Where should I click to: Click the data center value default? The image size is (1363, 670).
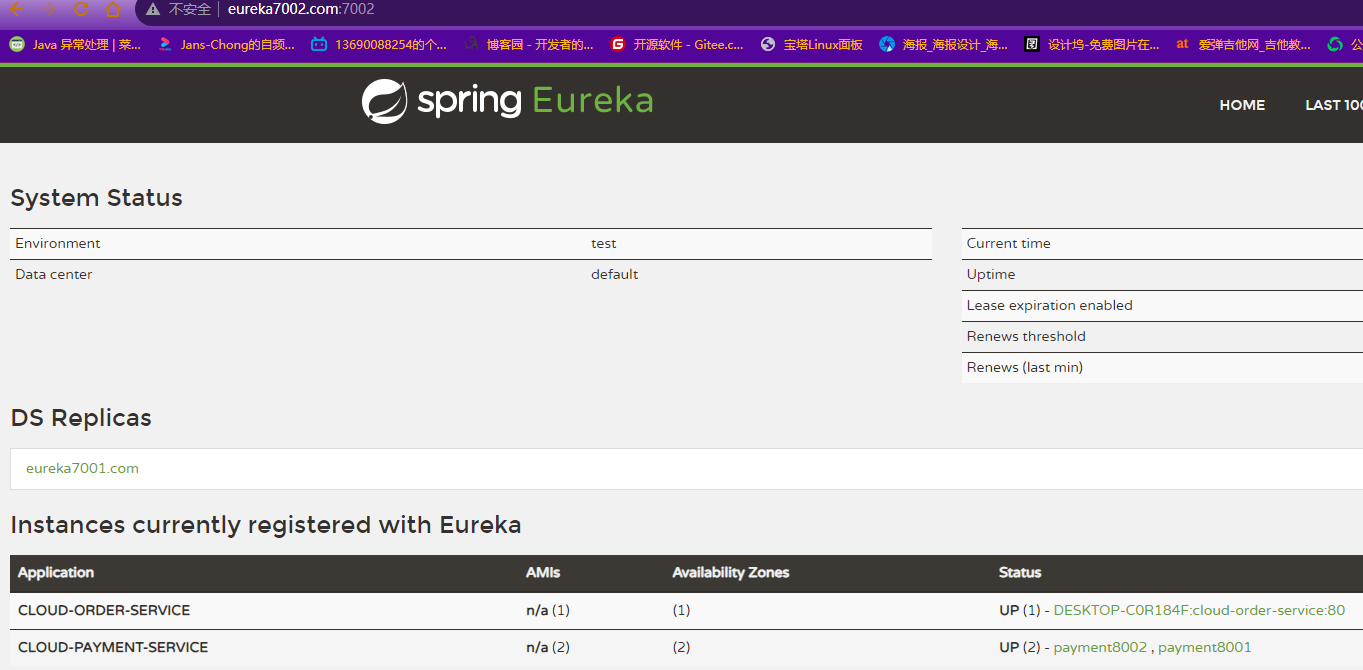click(x=614, y=274)
